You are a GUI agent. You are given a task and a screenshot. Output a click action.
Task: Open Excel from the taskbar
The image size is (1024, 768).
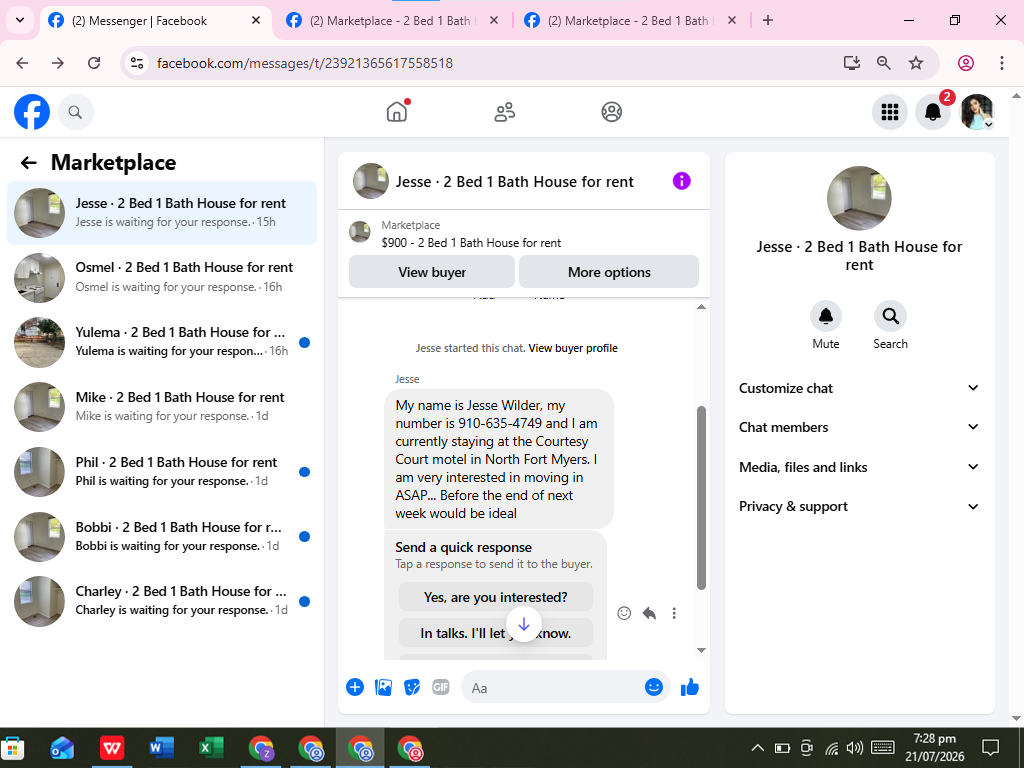(x=211, y=748)
